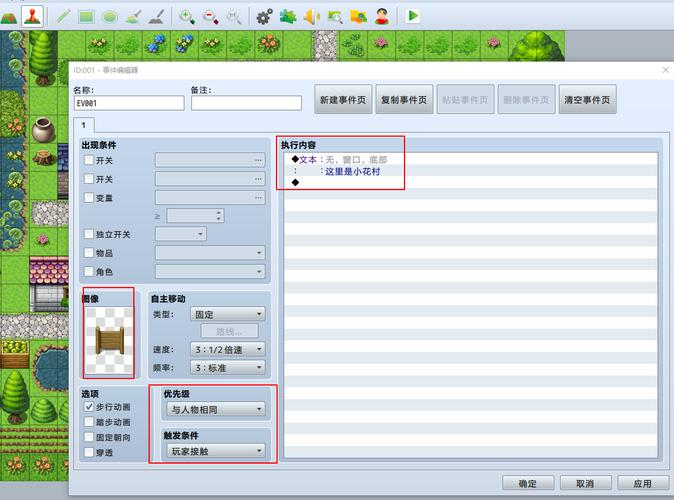Open the 优先级 dropdown showing 与人物相同
674x500 pixels.
[216, 409]
